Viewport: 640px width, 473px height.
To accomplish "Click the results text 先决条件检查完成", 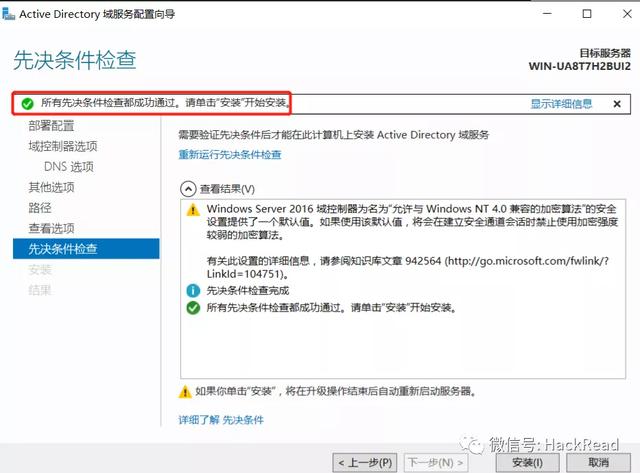I will (248, 291).
